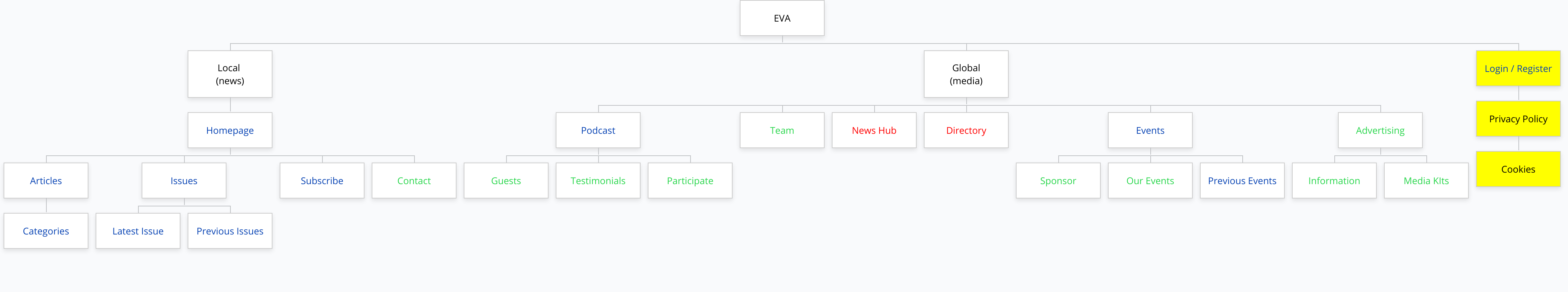This screenshot has height=292, width=1568.
Task: Select the Latest Issue node
Action: (138, 231)
